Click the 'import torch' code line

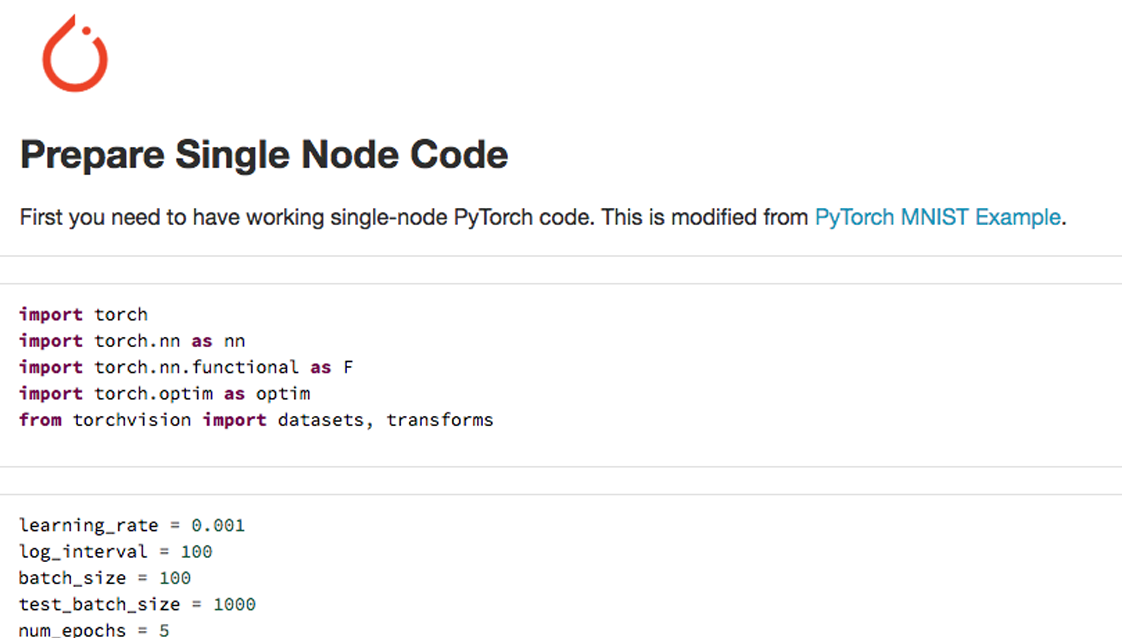[x=83, y=314]
